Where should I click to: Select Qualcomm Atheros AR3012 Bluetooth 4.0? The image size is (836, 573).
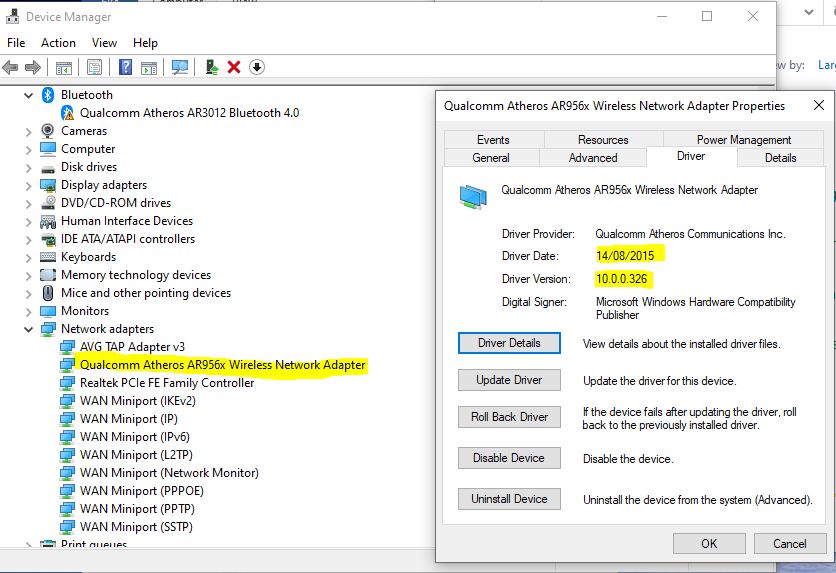tap(189, 113)
